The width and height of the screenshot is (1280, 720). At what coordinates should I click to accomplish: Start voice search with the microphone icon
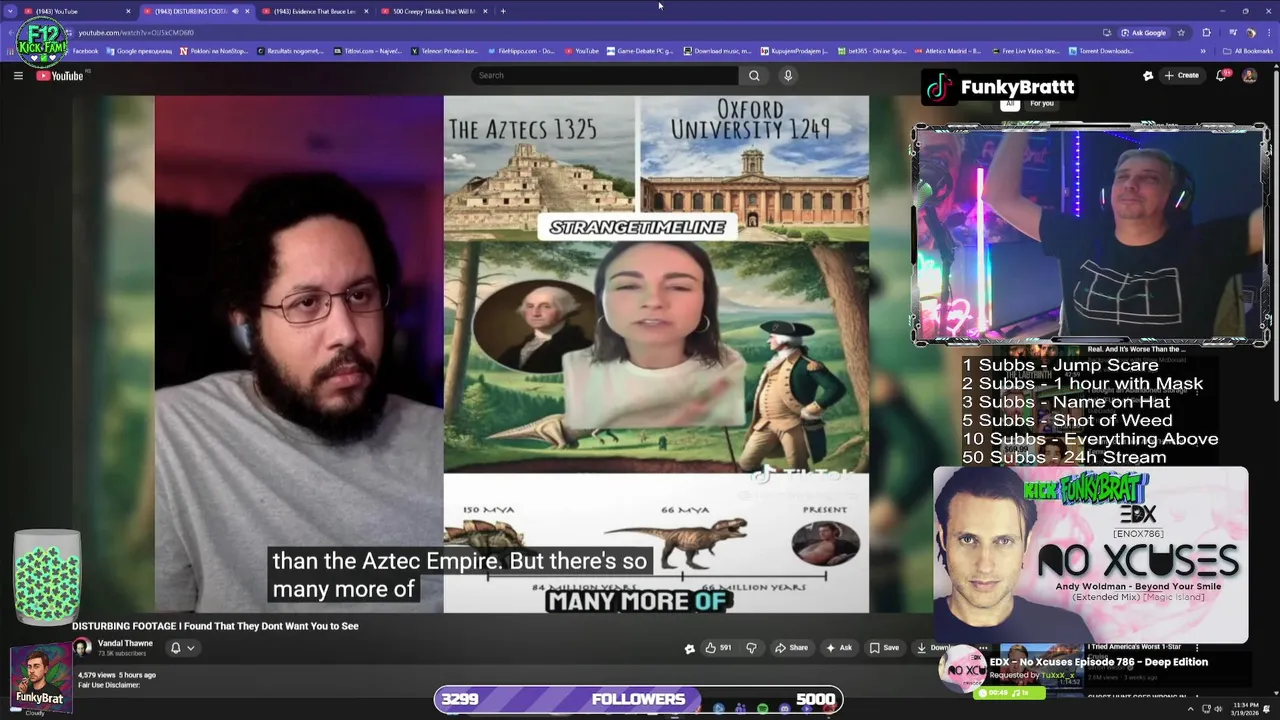tap(788, 75)
